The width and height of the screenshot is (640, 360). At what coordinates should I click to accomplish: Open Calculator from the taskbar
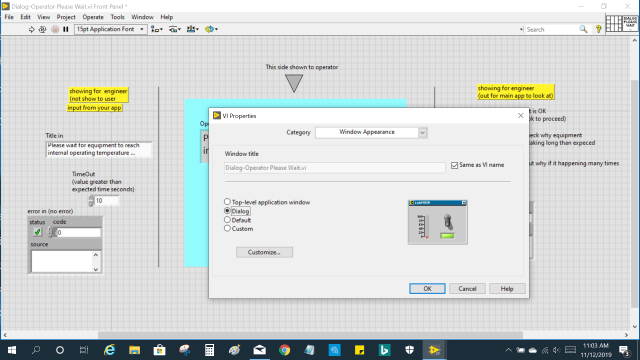[x=209, y=350]
